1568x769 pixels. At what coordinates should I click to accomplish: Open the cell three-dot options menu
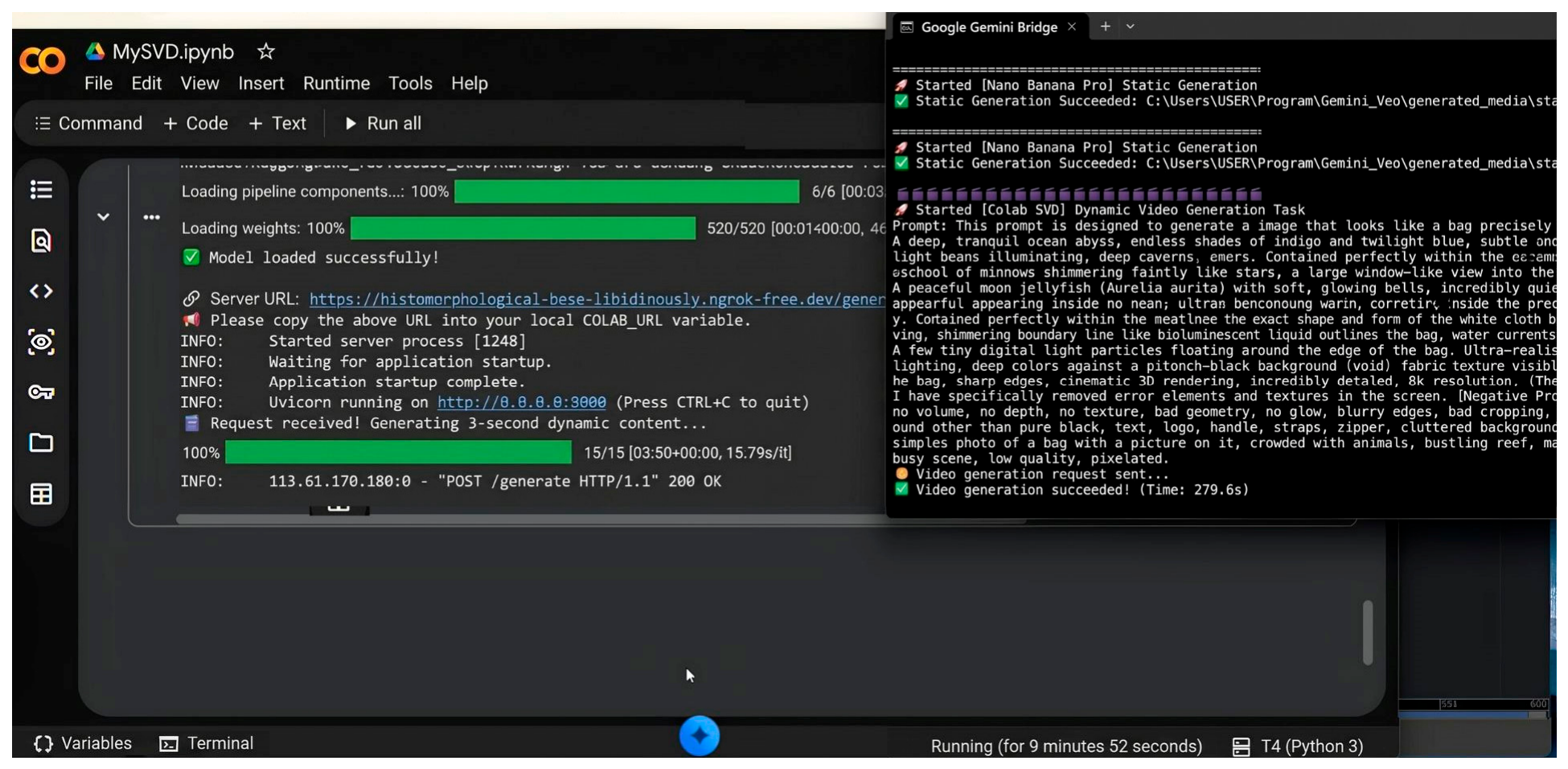click(151, 217)
